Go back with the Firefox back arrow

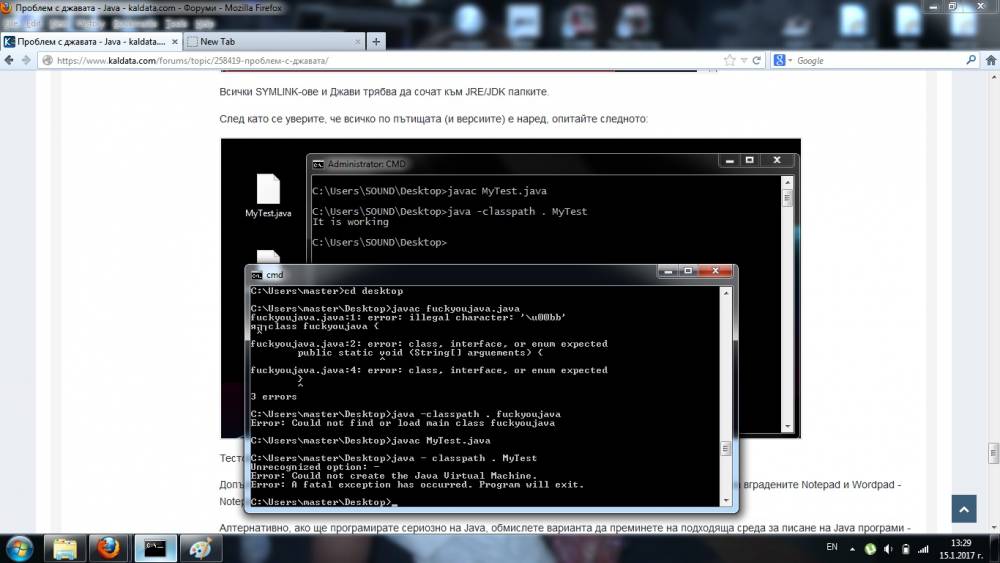point(9,60)
